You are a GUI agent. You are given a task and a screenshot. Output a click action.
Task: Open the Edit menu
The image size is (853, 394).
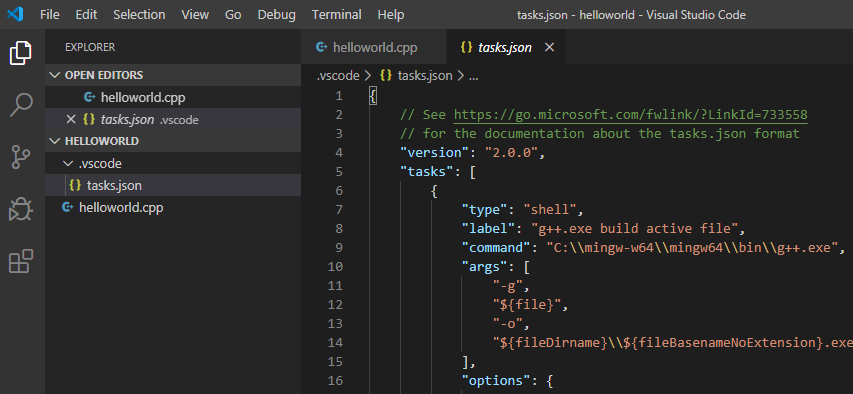pyautogui.click(x=86, y=15)
